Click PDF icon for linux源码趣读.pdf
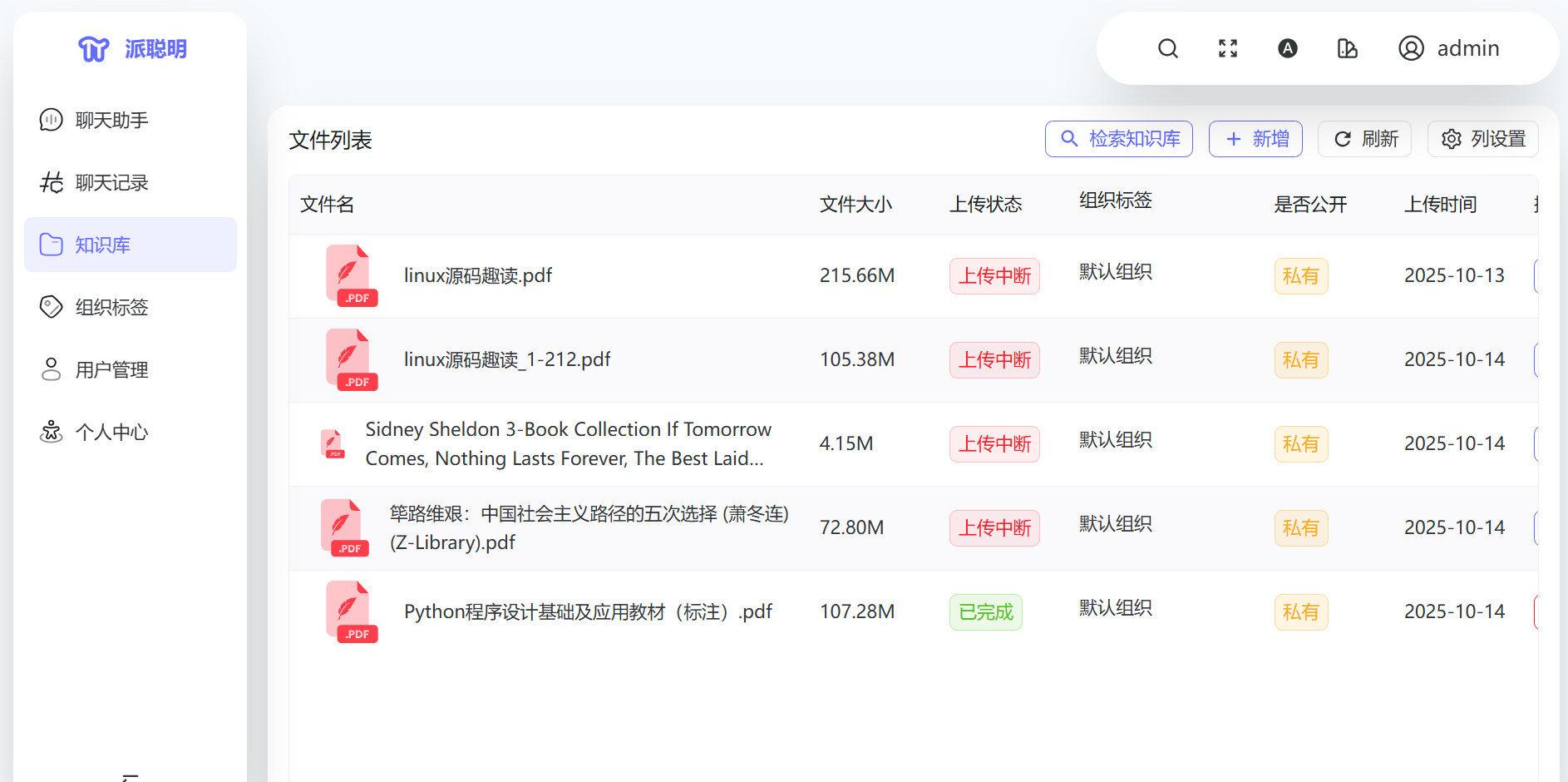1568x782 pixels. (352, 275)
